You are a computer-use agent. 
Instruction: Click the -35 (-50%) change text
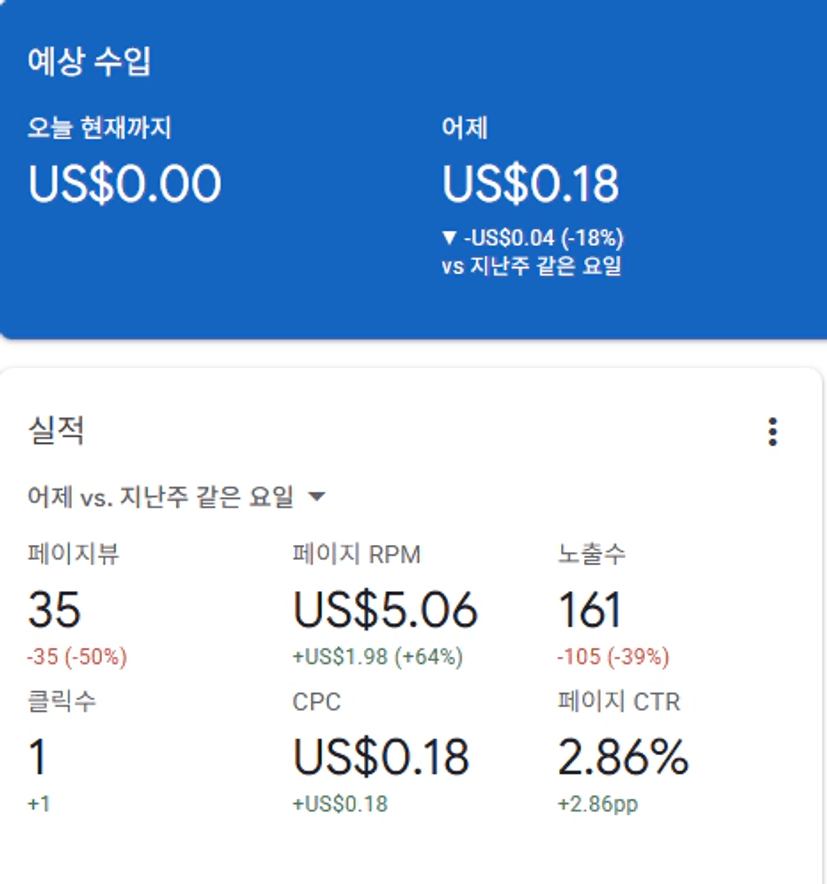click(x=78, y=657)
